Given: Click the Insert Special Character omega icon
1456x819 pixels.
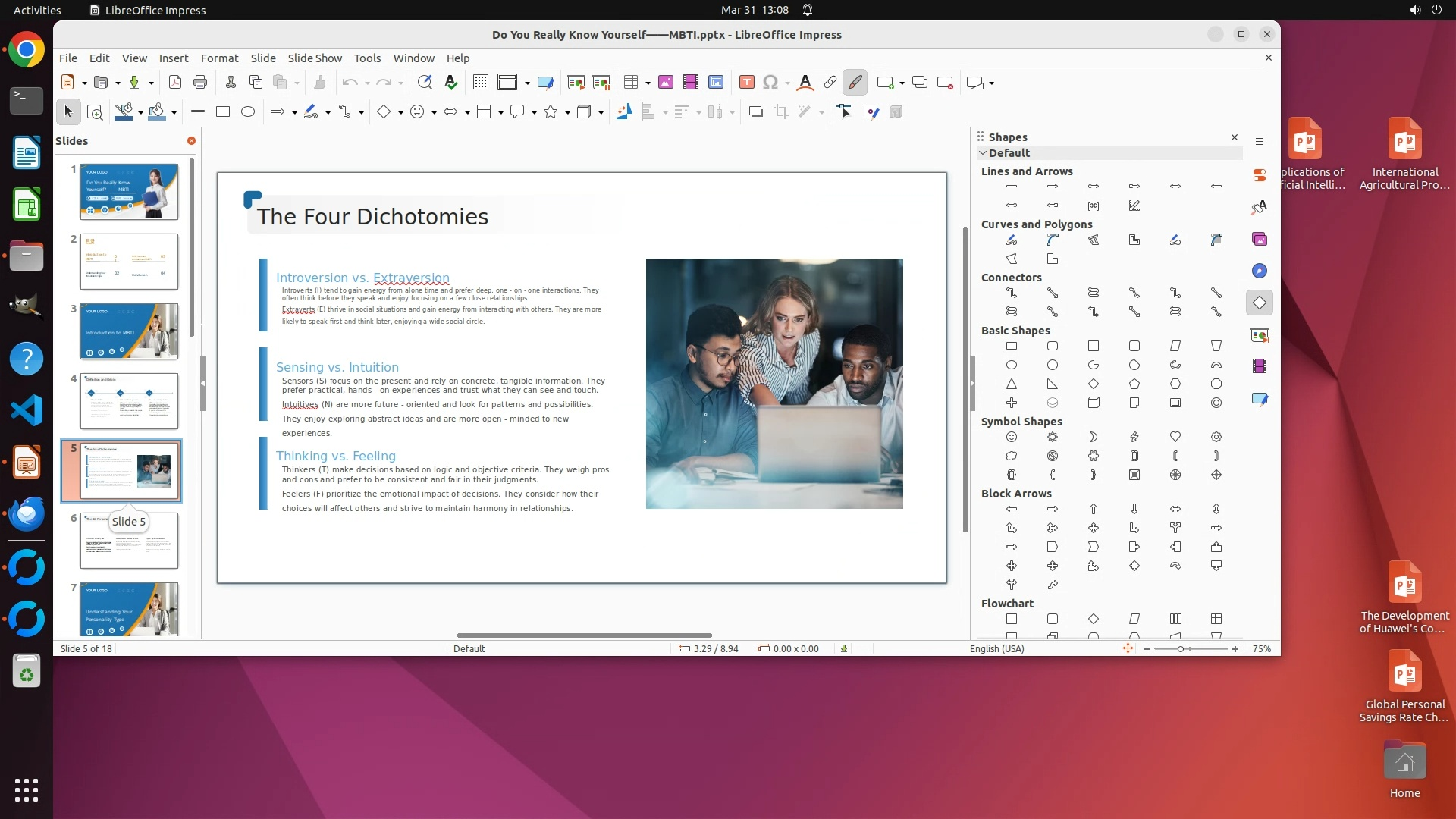Looking at the screenshot, I should pos(770,83).
